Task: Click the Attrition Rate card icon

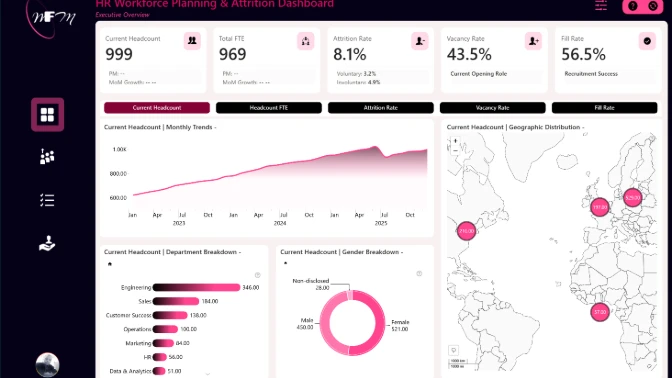Action: (420, 41)
